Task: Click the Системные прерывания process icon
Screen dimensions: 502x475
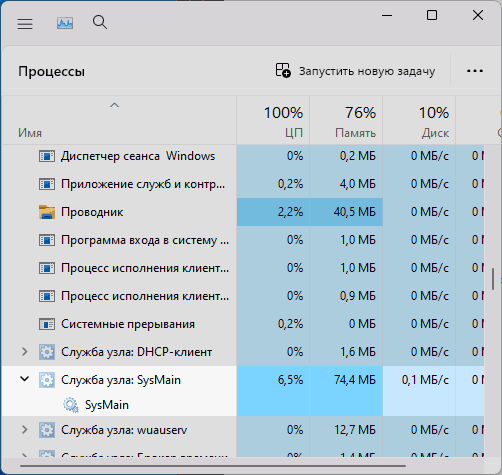Action: click(47, 324)
